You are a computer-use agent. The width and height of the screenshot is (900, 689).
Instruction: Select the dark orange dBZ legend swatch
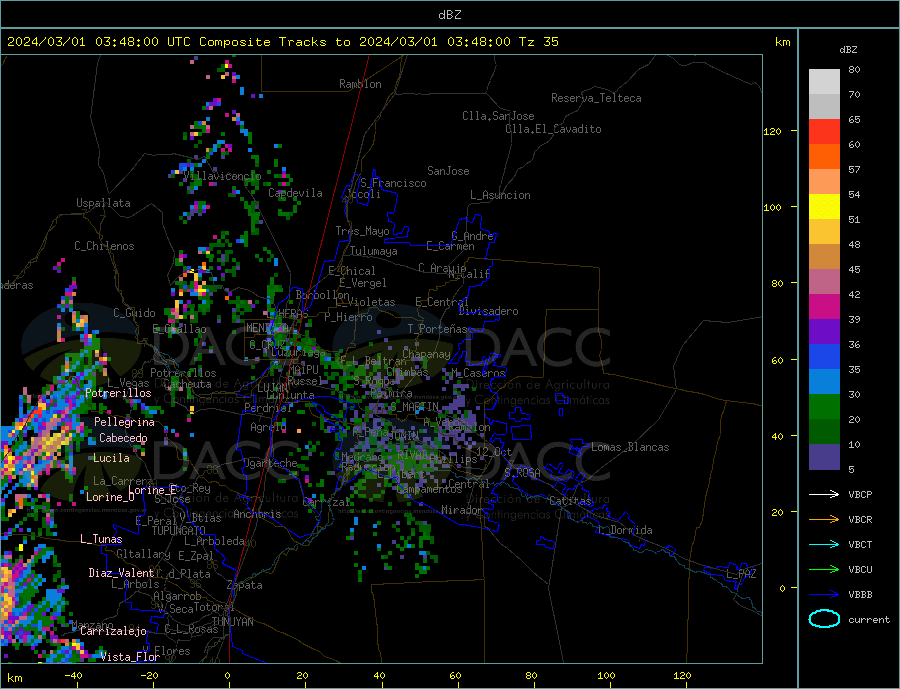824,157
